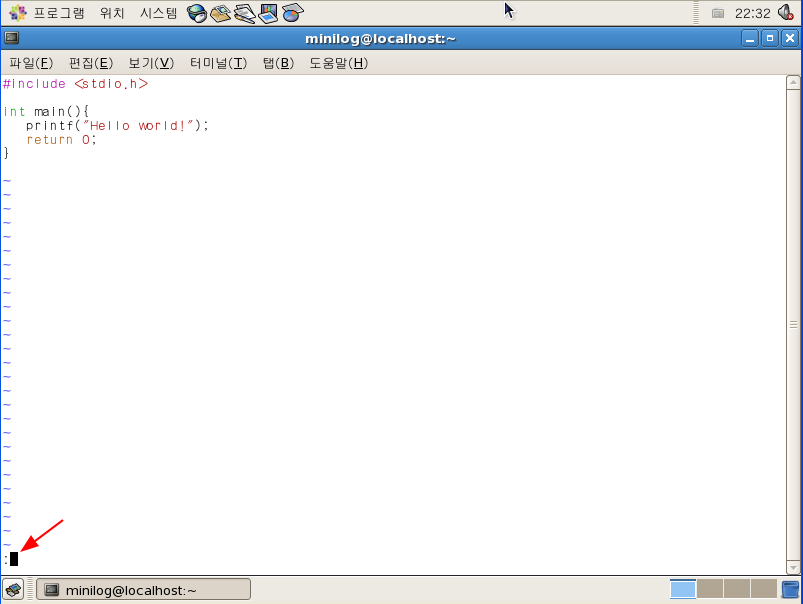Switch to the second workspace
This screenshot has width=803, height=604.
pyautogui.click(x=710, y=589)
